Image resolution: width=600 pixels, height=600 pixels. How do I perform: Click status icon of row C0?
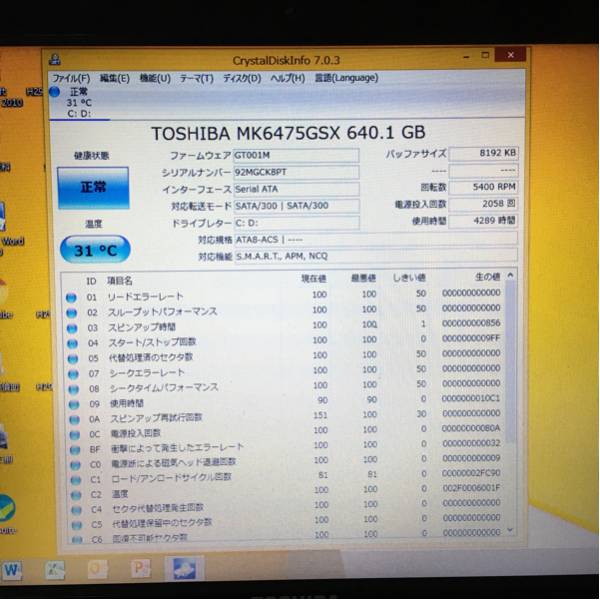click(75, 465)
